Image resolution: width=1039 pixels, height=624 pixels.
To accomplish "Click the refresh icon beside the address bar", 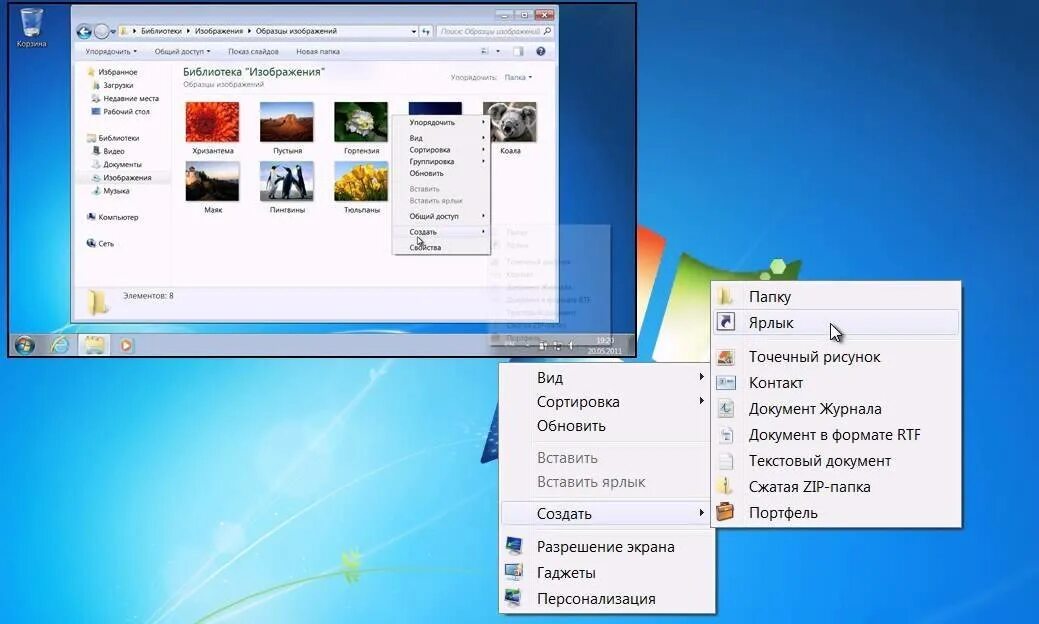I will (x=426, y=31).
